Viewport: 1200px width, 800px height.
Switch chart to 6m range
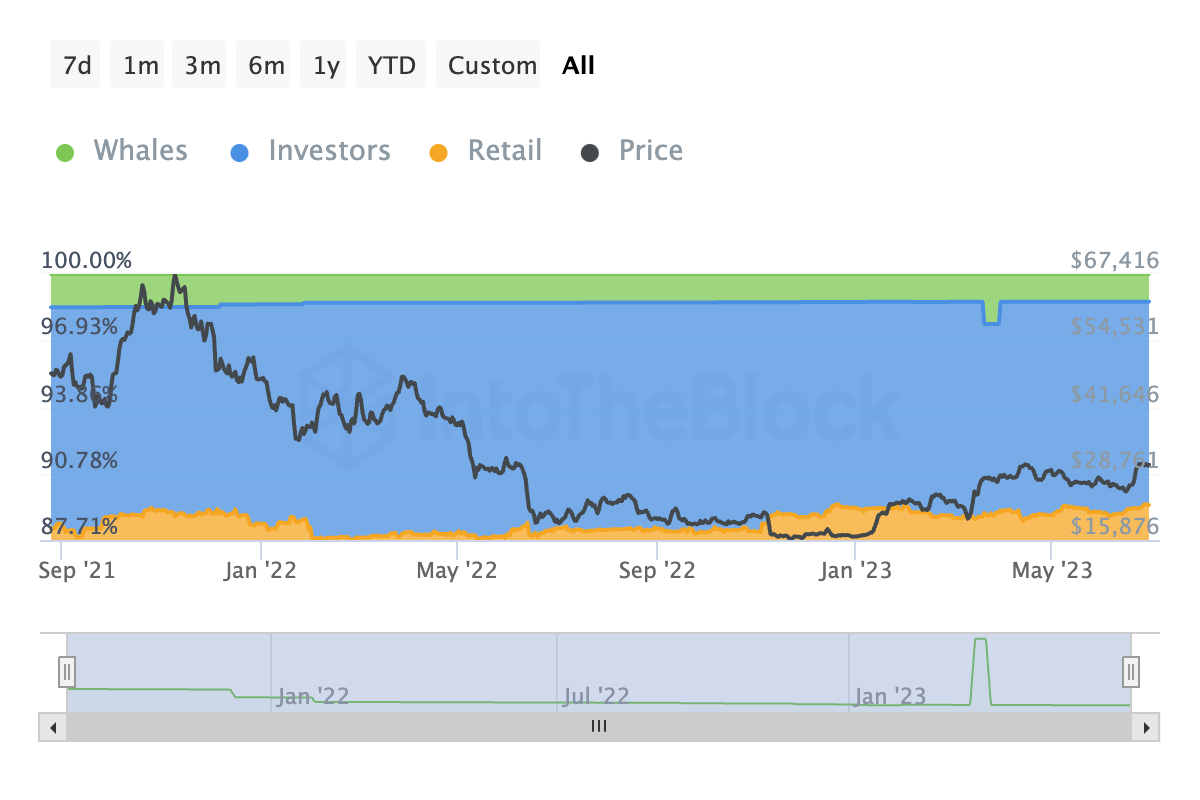(x=266, y=66)
